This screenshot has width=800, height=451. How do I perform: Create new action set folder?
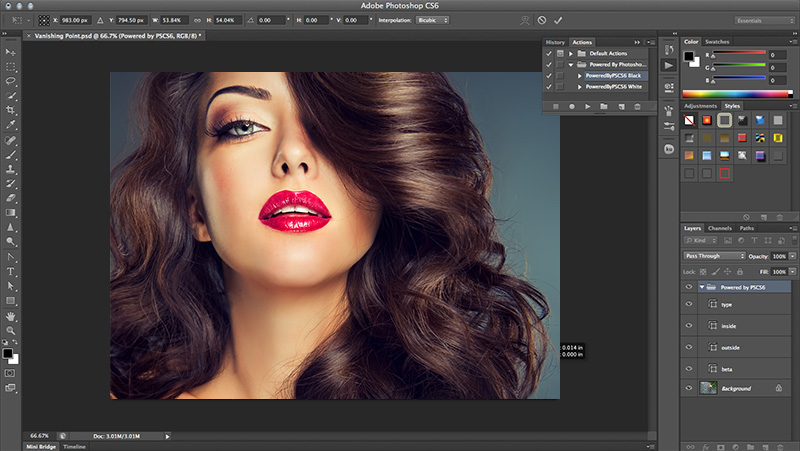604,106
